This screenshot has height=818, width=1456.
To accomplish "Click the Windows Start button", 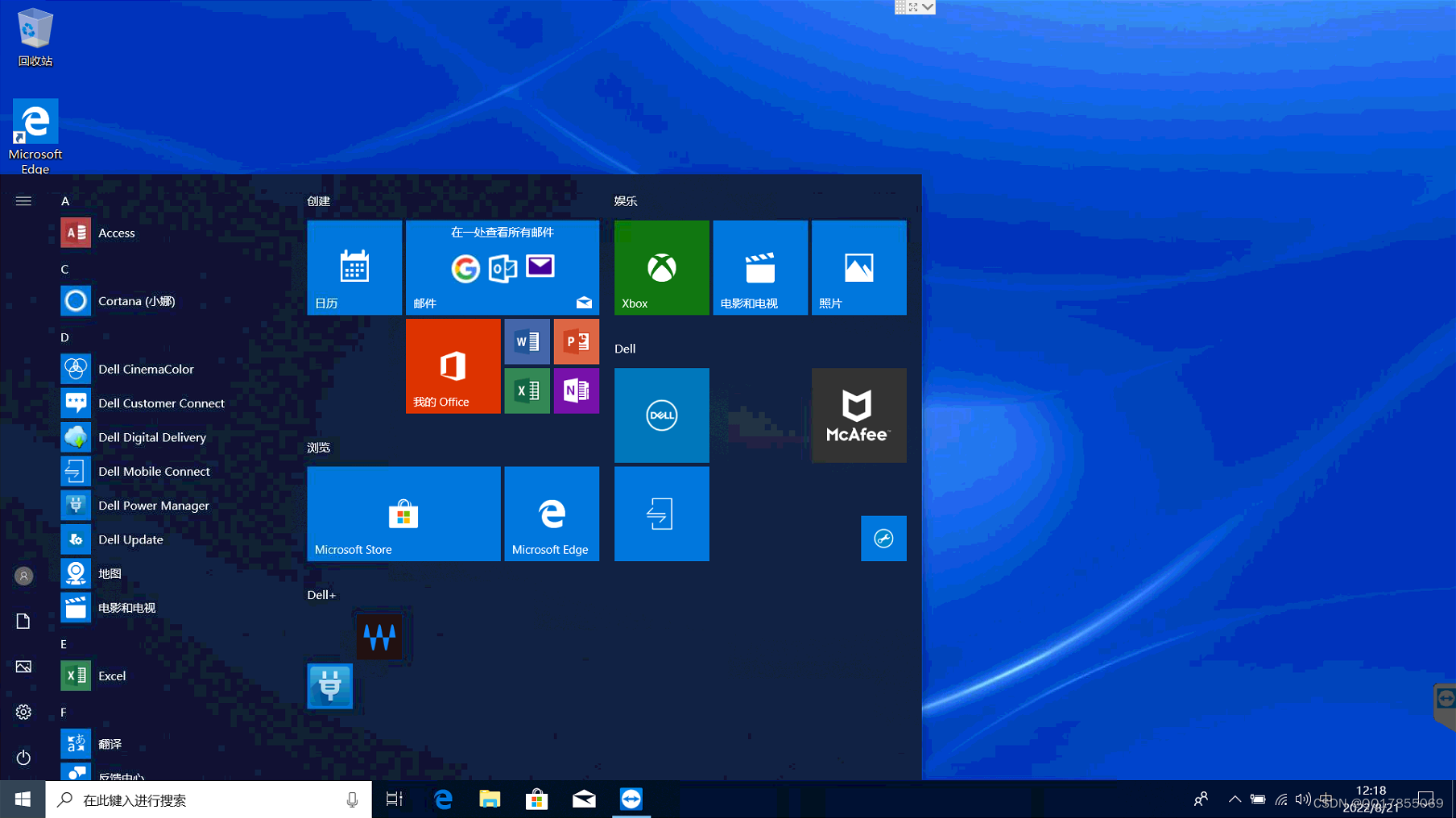I will [23, 799].
